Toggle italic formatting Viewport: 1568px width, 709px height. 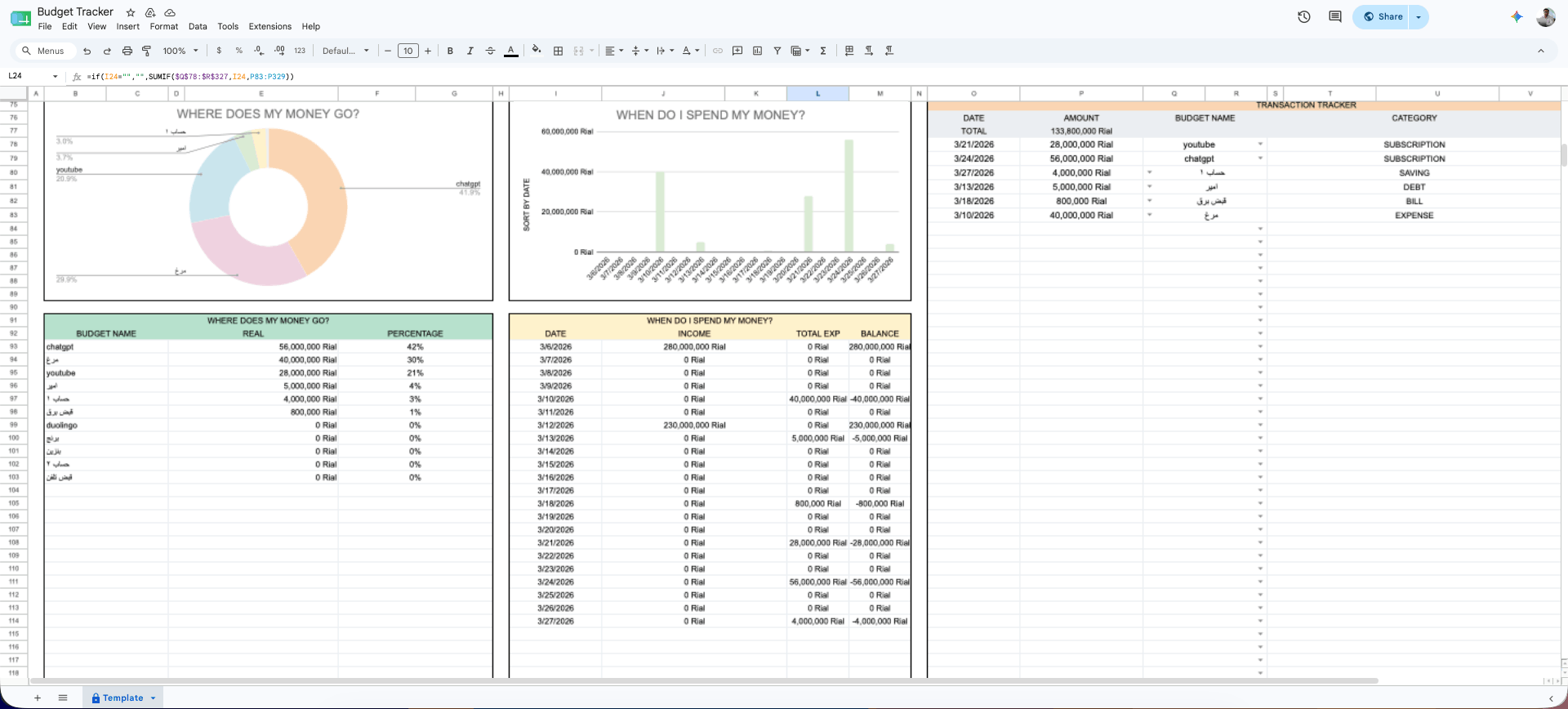point(470,51)
